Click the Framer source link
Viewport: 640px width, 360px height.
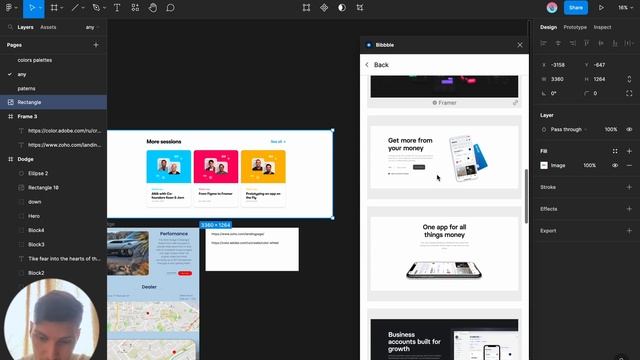444,103
